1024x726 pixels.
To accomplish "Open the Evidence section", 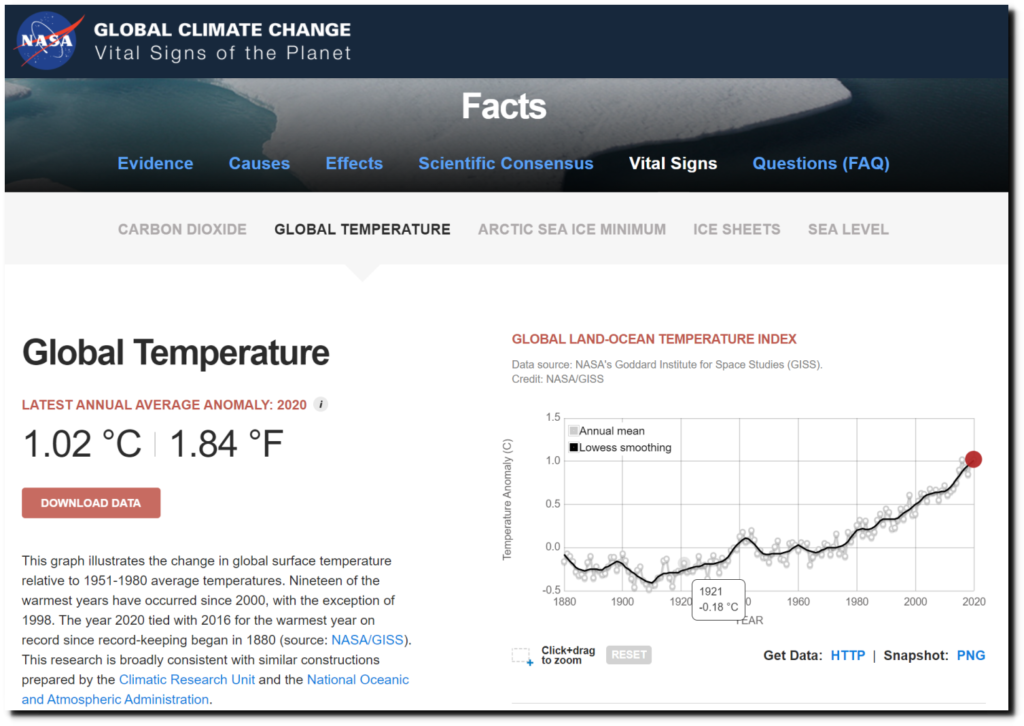I will (155, 163).
